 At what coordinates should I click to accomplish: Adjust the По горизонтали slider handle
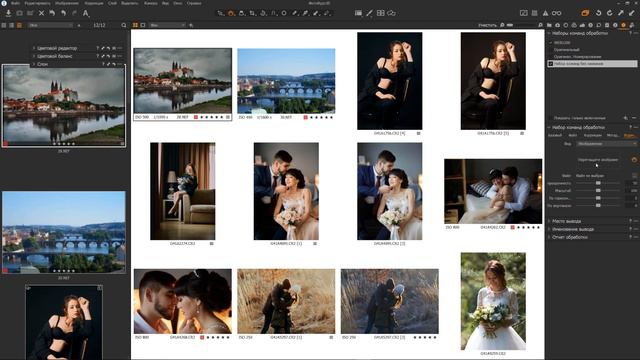pyautogui.click(x=598, y=198)
